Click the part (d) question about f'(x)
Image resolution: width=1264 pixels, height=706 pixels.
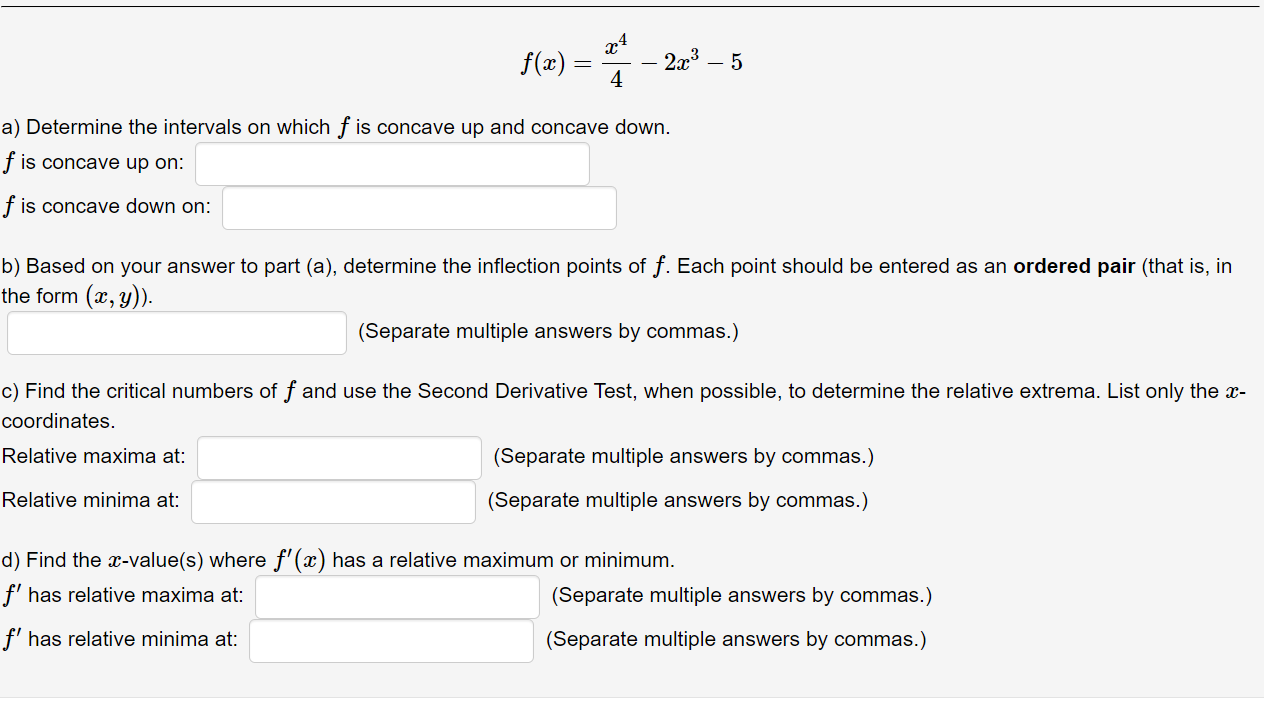pos(337,560)
